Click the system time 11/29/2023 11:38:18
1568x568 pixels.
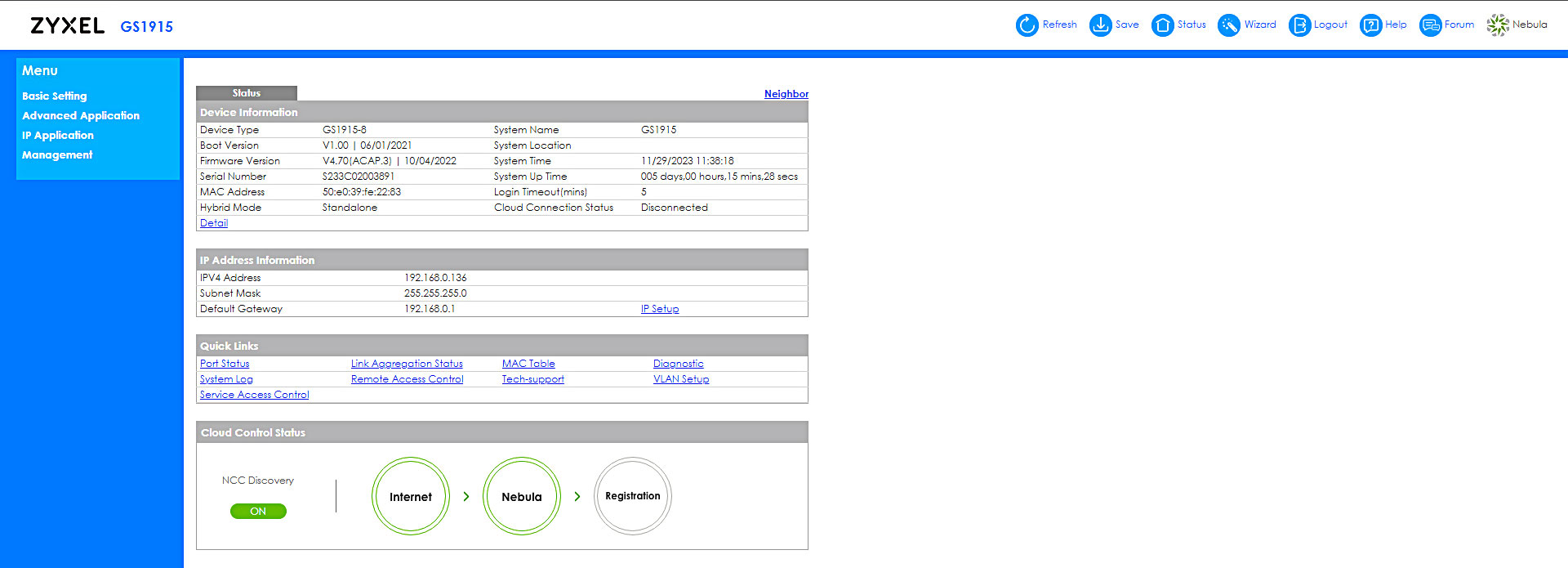click(x=688, y=161)
